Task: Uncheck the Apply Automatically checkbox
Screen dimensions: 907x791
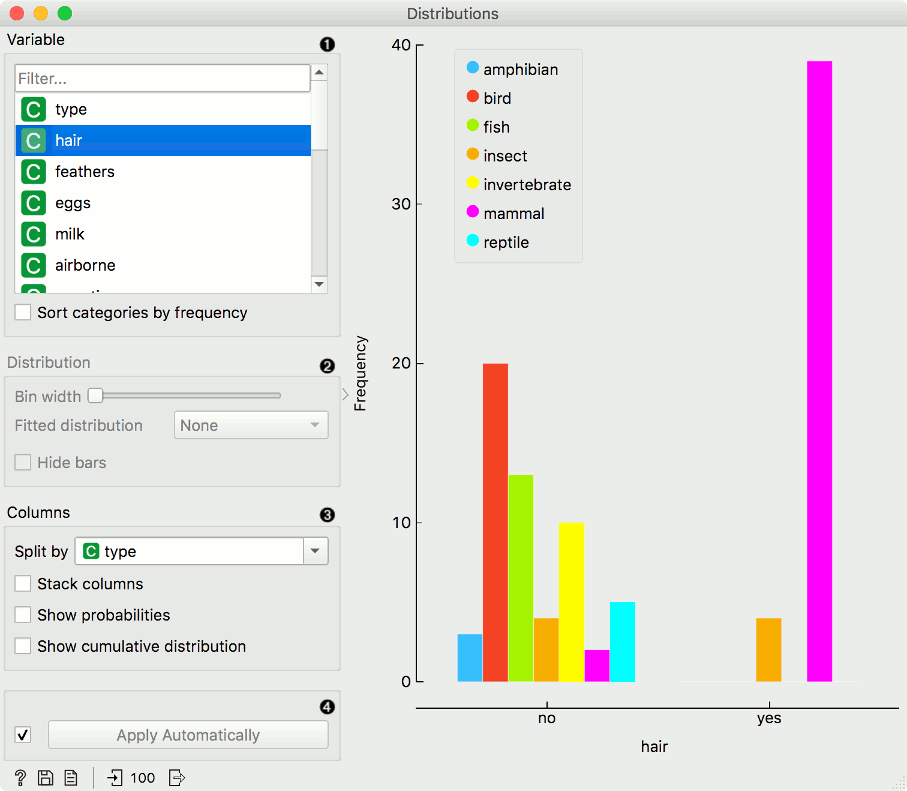Action: 23,735
